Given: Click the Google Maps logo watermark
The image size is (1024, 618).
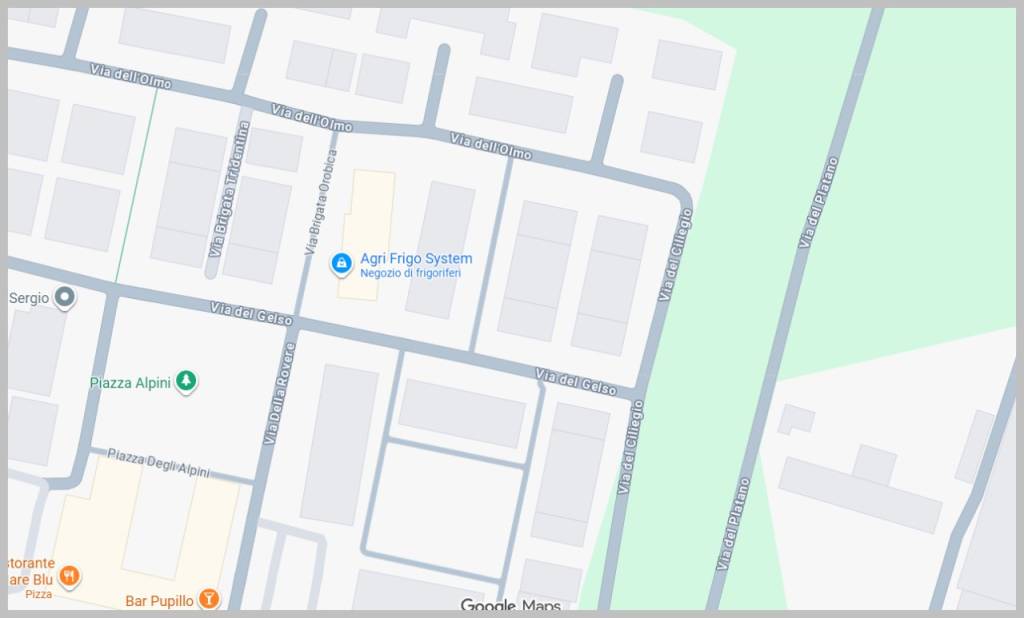Looking at the screenshot, I should [511, 604].
